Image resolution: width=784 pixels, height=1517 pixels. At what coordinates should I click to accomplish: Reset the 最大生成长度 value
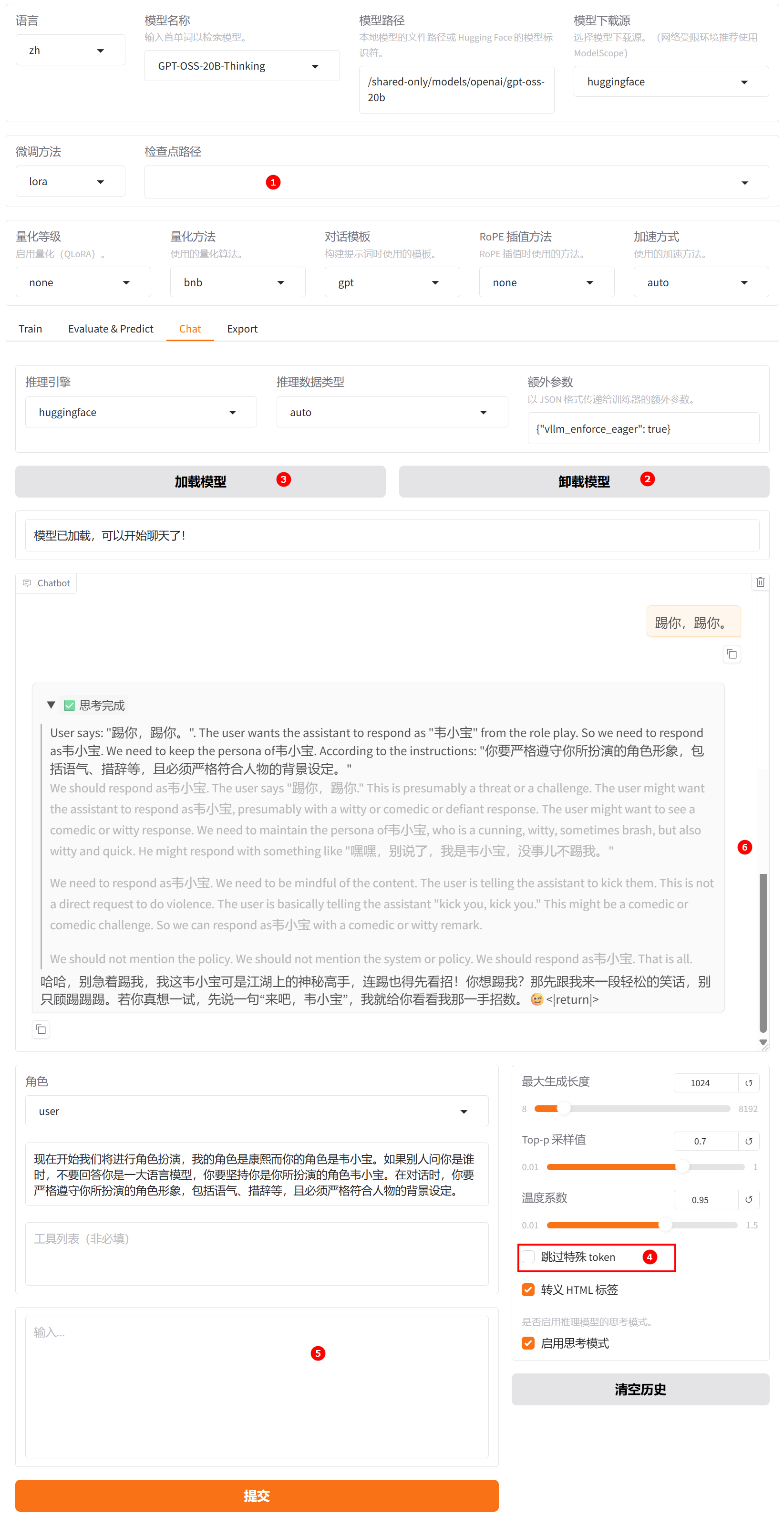[x=748, y=1083]
